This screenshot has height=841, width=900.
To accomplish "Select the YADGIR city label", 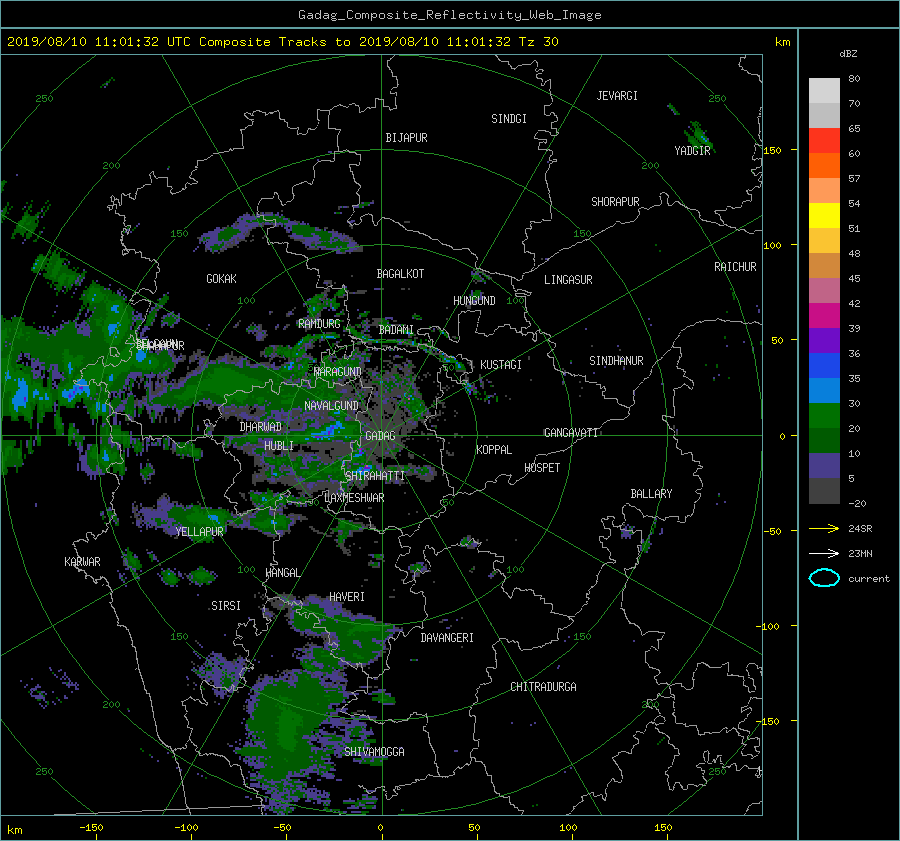I will [692, 151].
